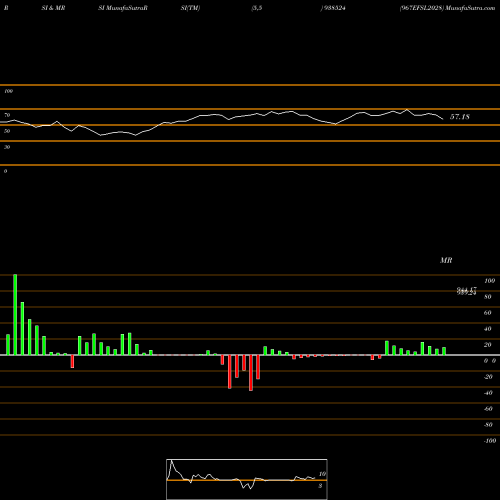The image size is (500, 500).
Task: Click the 'SI(TM)' header text
Action: point(190,8)
